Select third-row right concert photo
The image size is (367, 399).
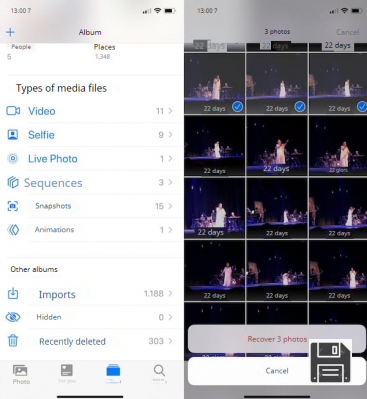pos(338,208)
